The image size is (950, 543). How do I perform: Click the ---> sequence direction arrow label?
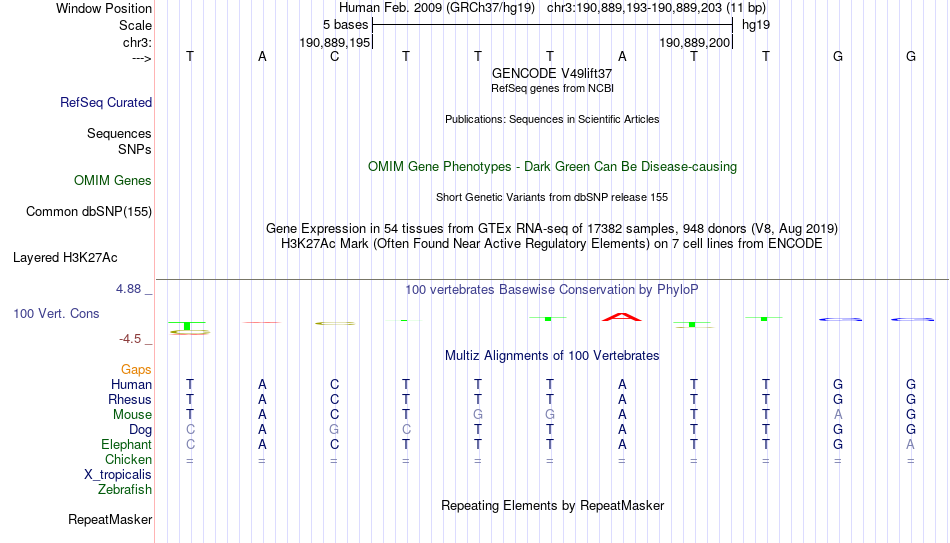point(142,58)
